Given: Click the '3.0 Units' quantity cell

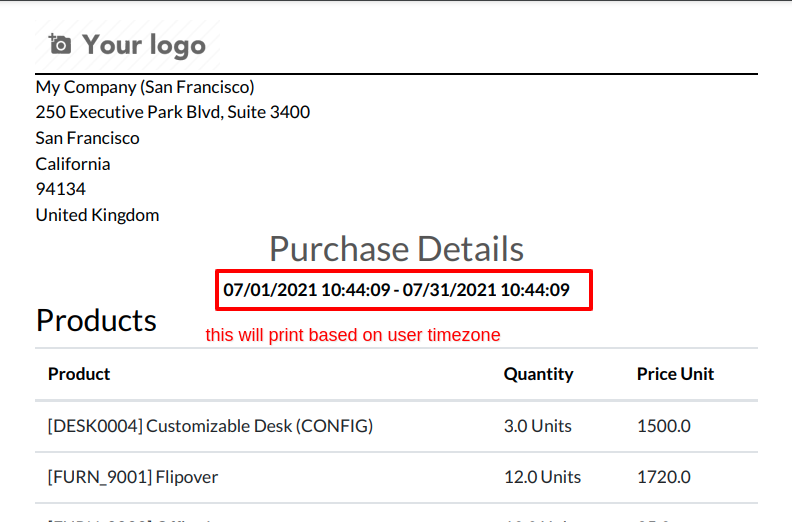Looking at the screenshot, I should (537, 426).
